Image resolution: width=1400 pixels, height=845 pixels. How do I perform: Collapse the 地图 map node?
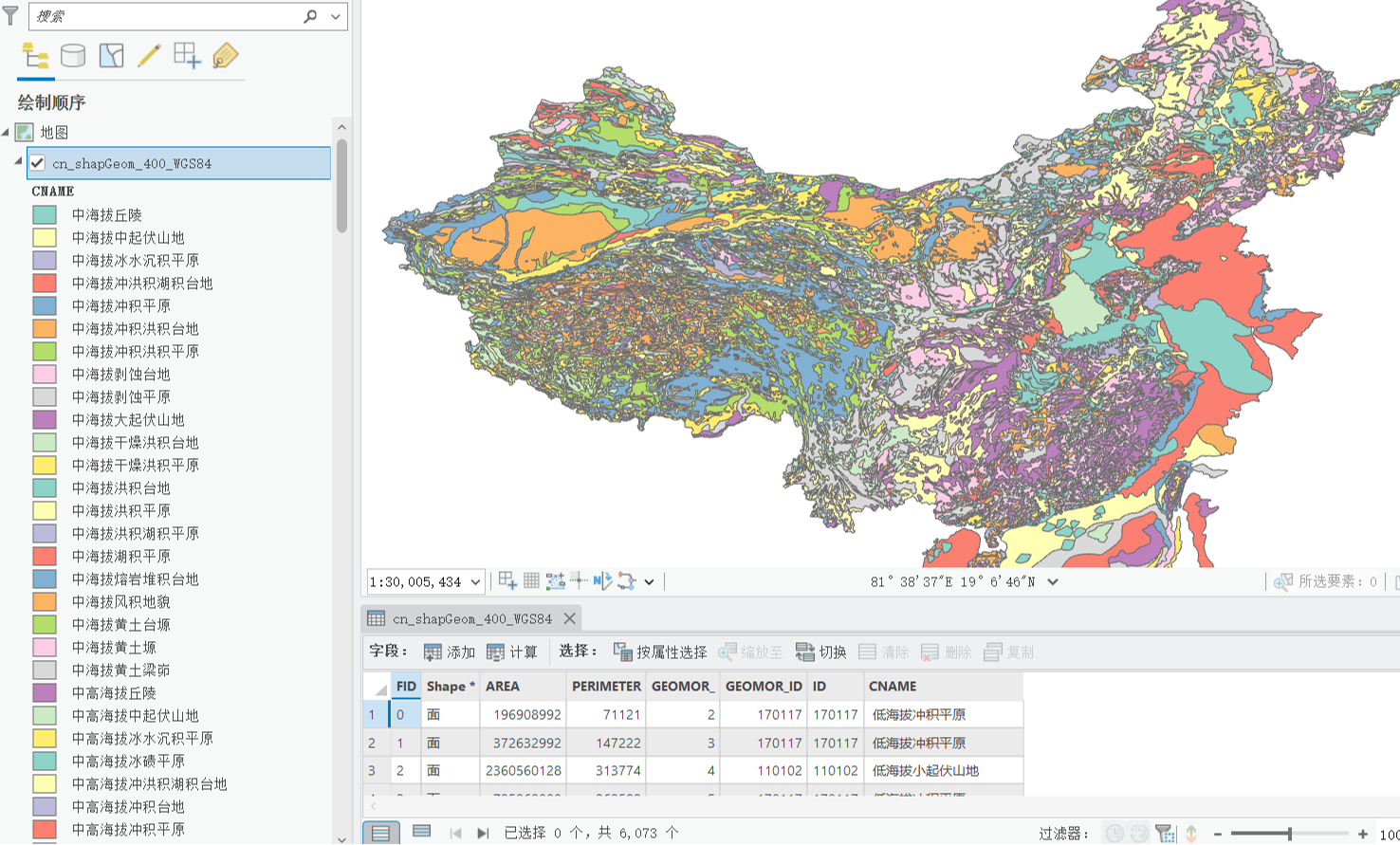pos(6,132)
